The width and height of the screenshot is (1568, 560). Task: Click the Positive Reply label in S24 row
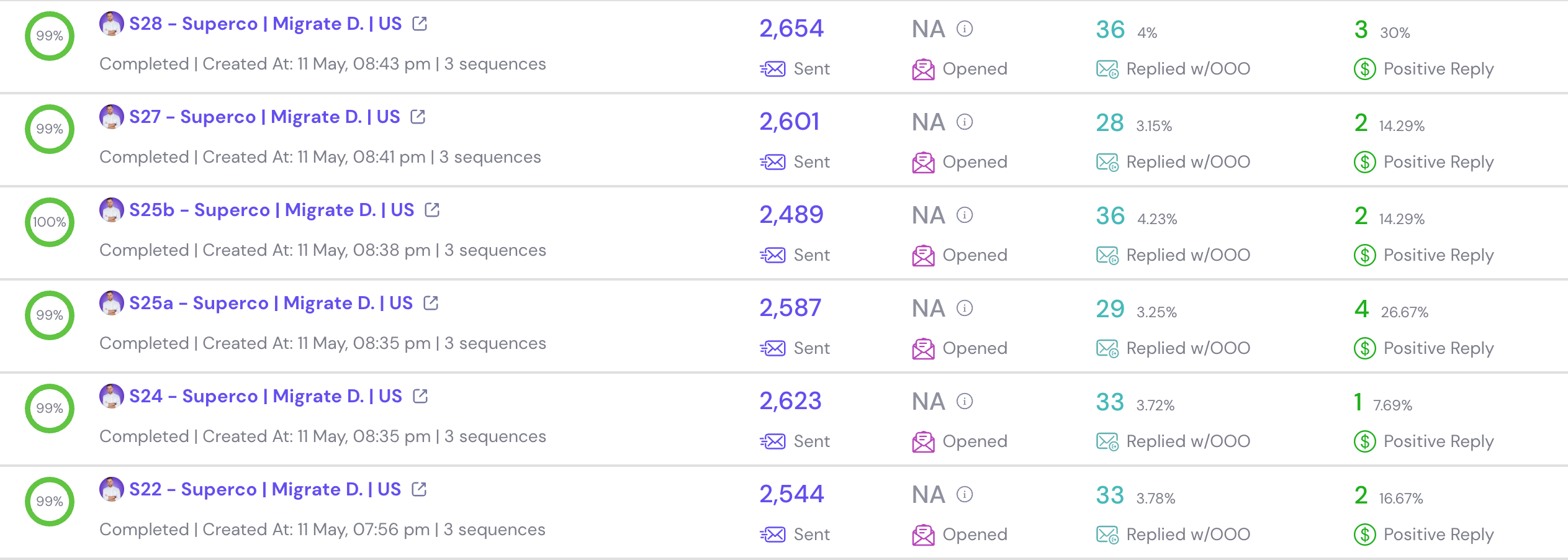[x=1439, y=442]
